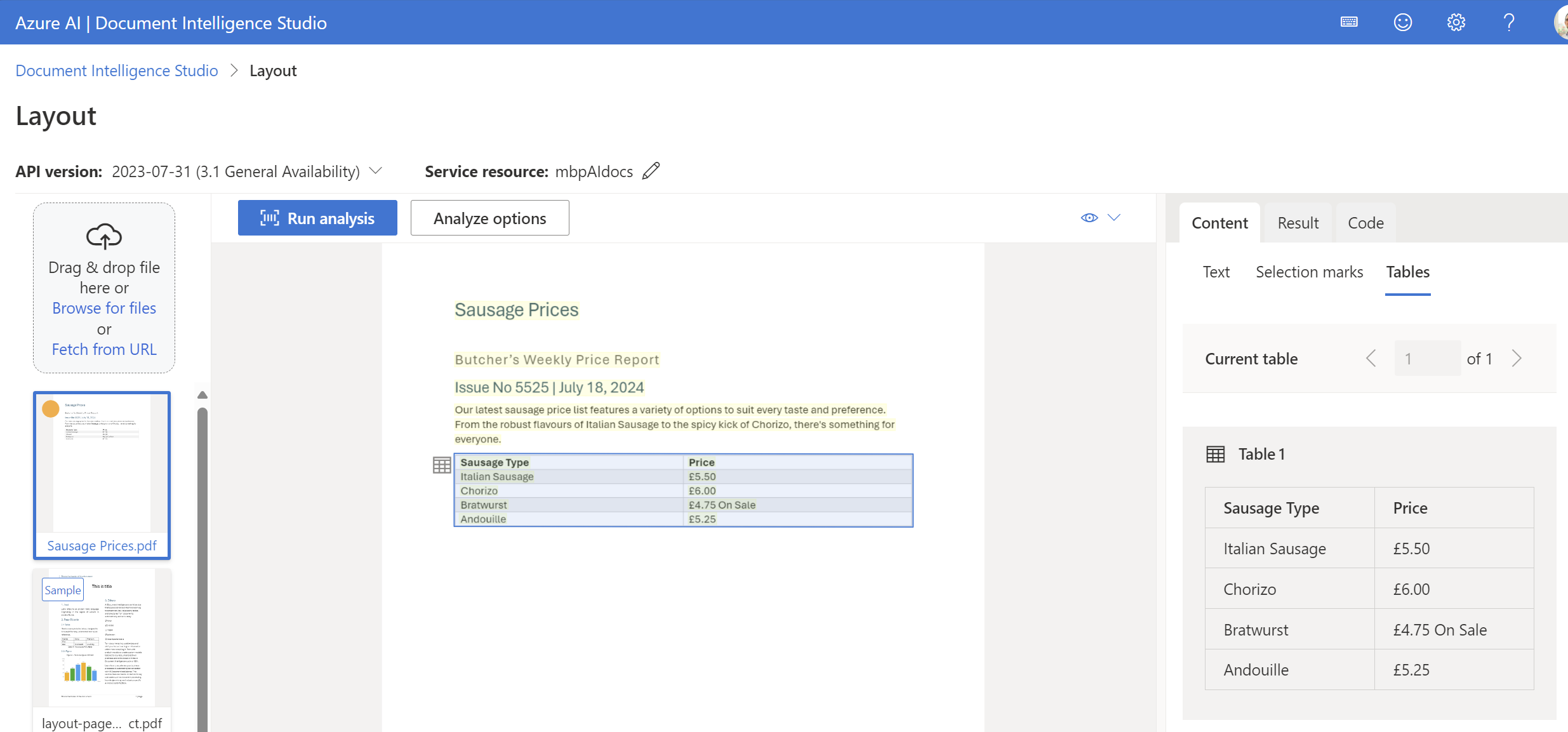
Task: Click the cloud upload icon
Action: (104, 236)
